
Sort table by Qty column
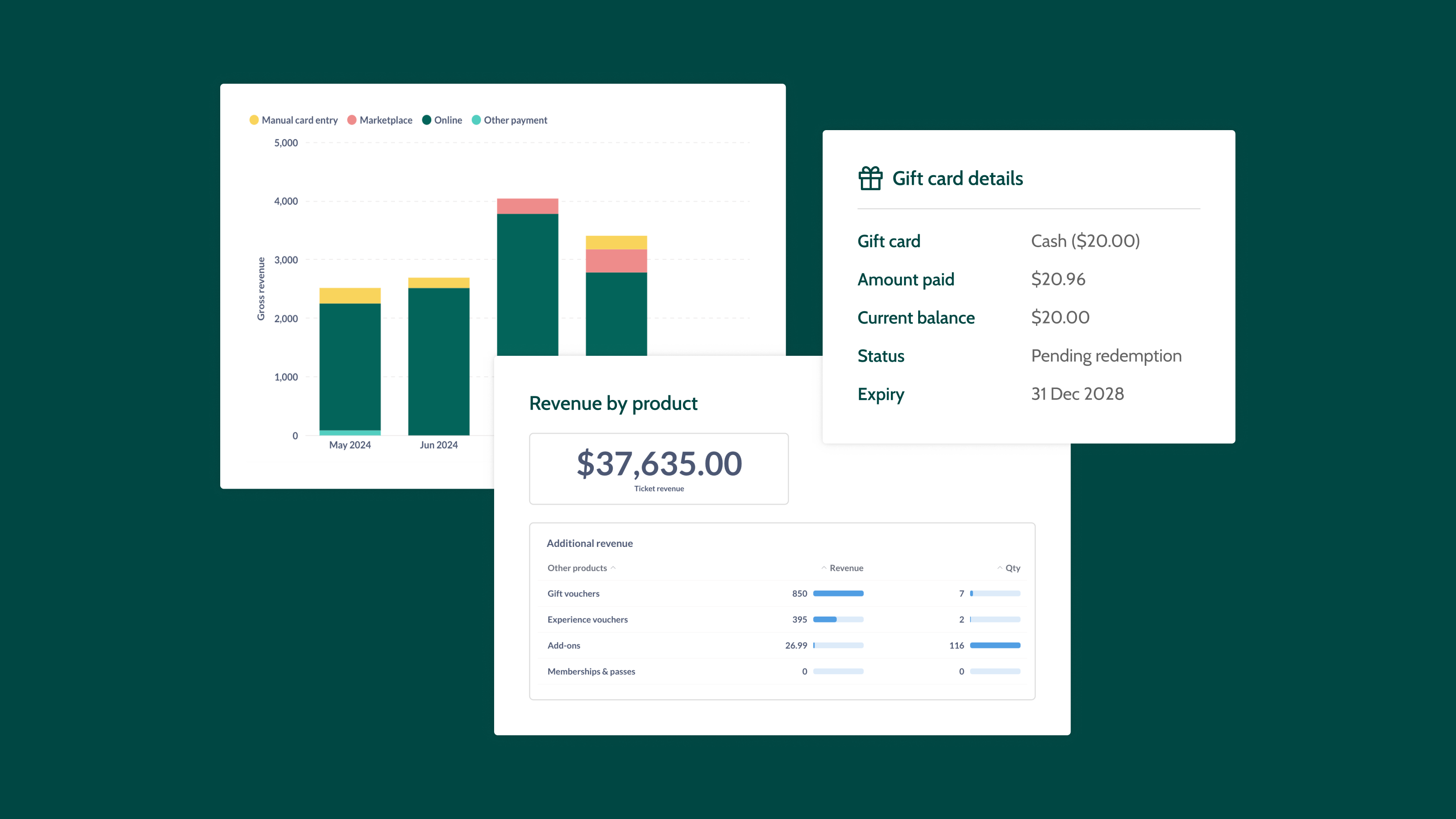click(x=1009, y=568)
